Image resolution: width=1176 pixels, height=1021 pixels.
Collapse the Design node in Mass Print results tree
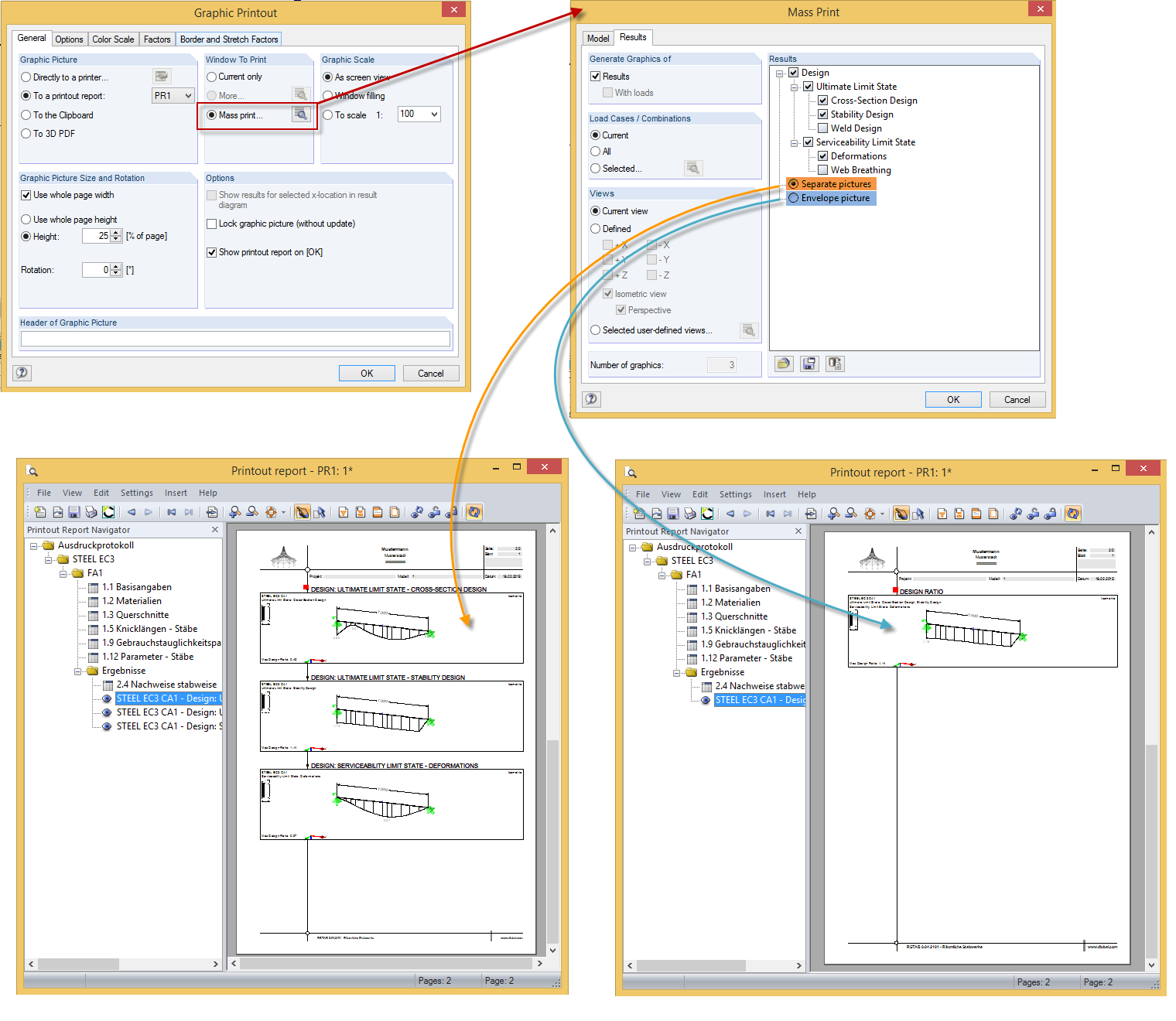(x=779, y=73)
